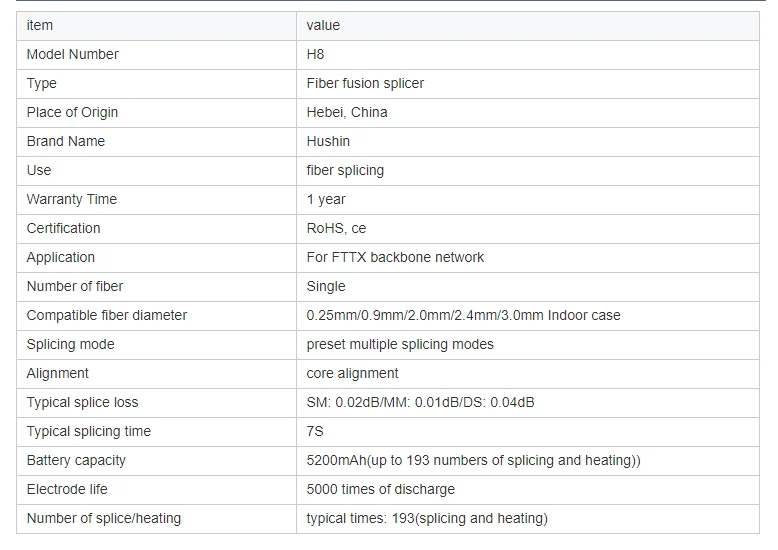
Task: Click the 'Number of fiber' label
Action: (75, 286)
